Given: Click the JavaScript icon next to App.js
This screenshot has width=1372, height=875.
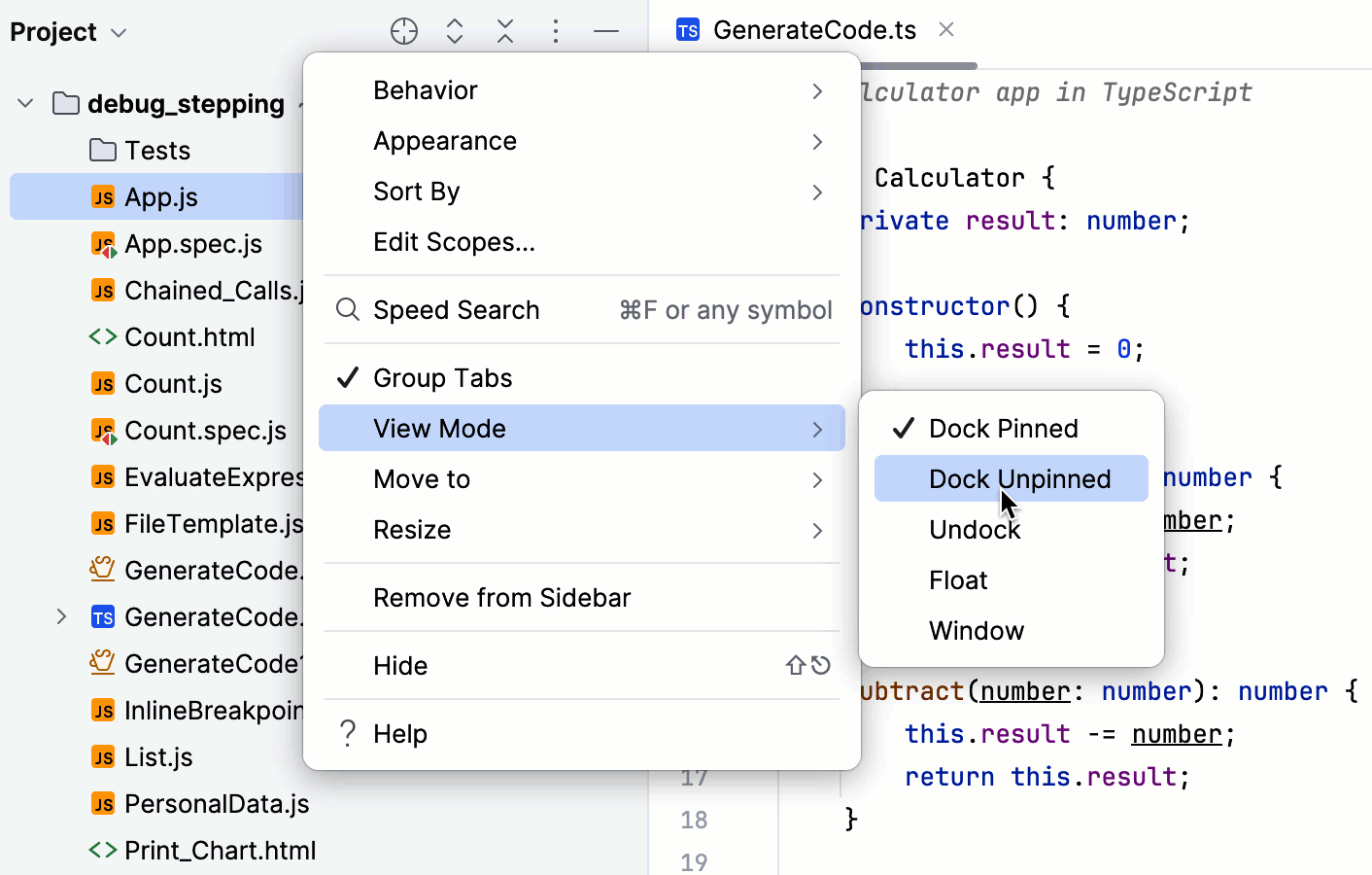Looking at the screenshot, I should [102, 196].
